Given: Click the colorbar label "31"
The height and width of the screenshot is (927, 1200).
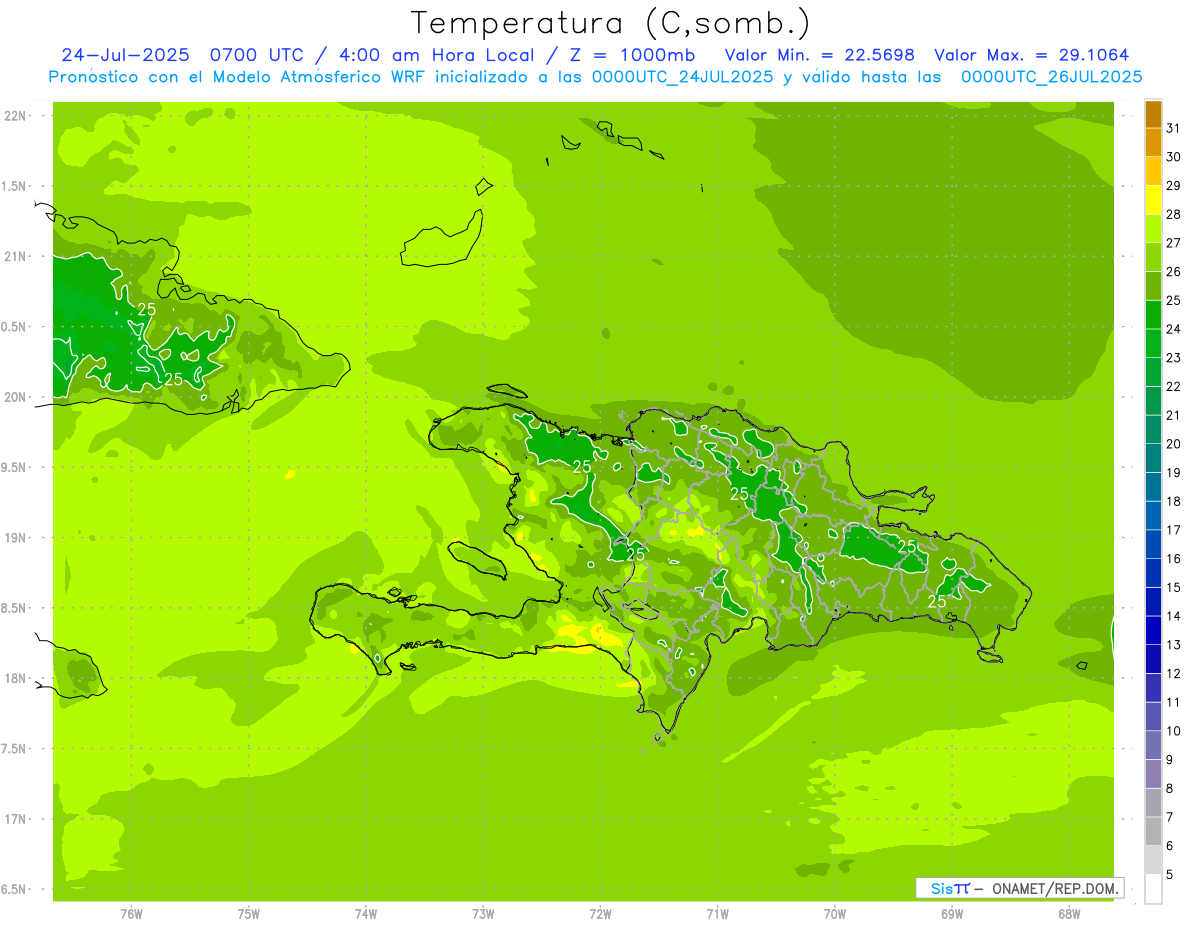Looking at the screenshot, I should tap(1174, 128).
